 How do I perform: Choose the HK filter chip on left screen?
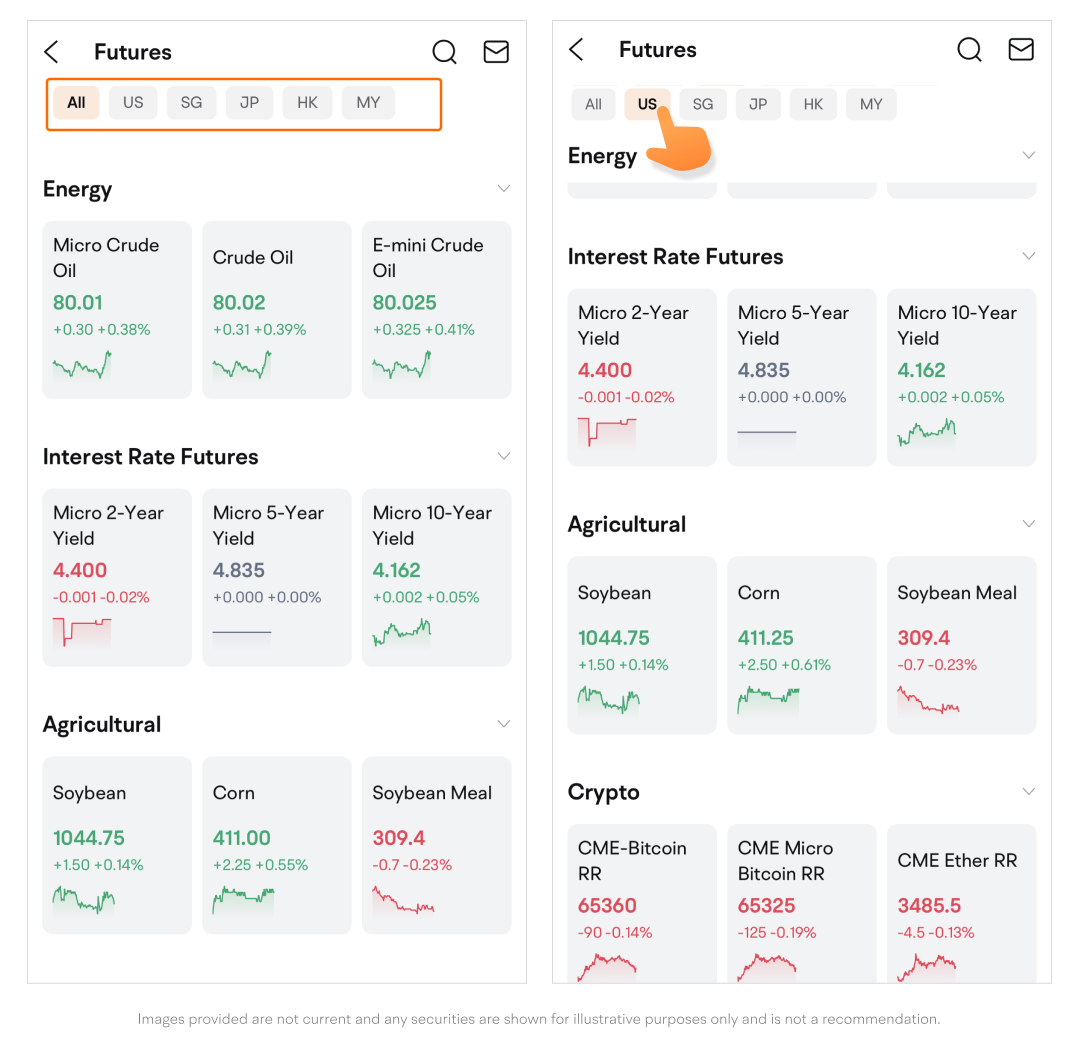(307, 103)
